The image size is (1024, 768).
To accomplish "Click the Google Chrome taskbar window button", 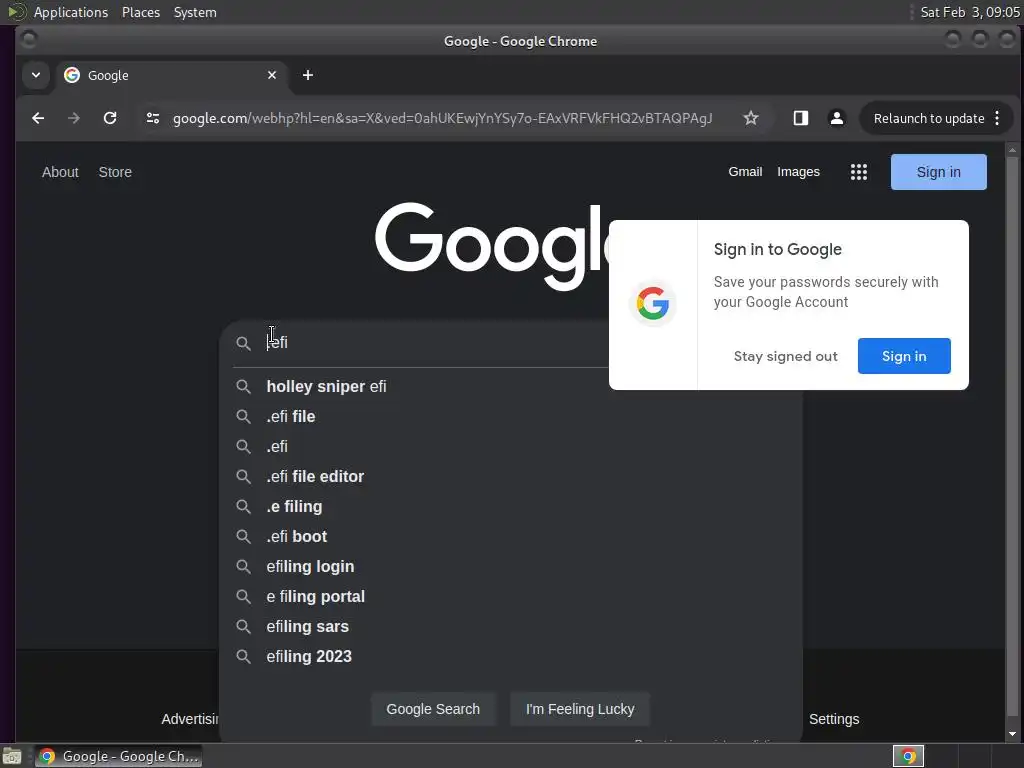I will pyautogui.click(x=118, y=756).
